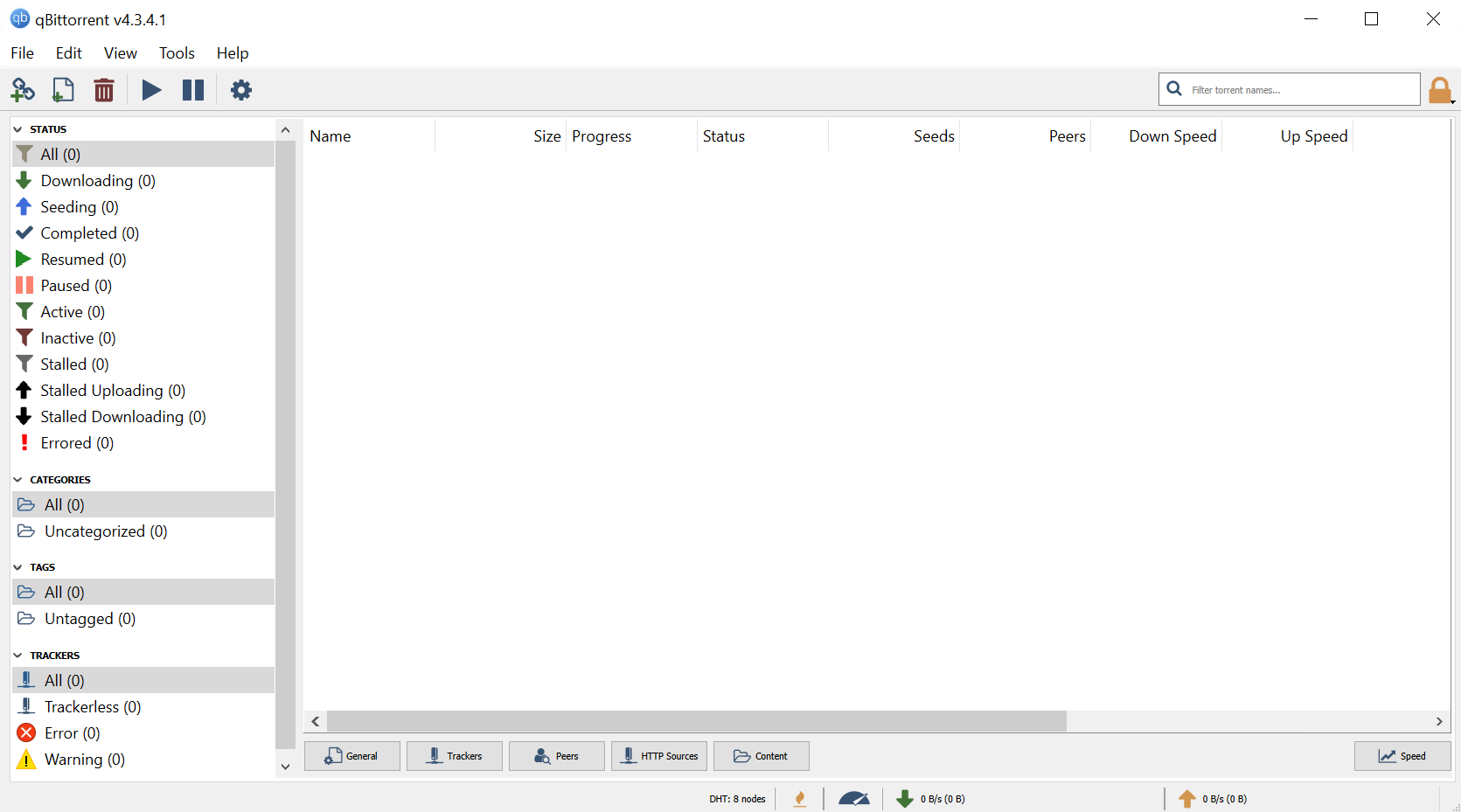Open Options via the gear icon

tap(241, 90)
